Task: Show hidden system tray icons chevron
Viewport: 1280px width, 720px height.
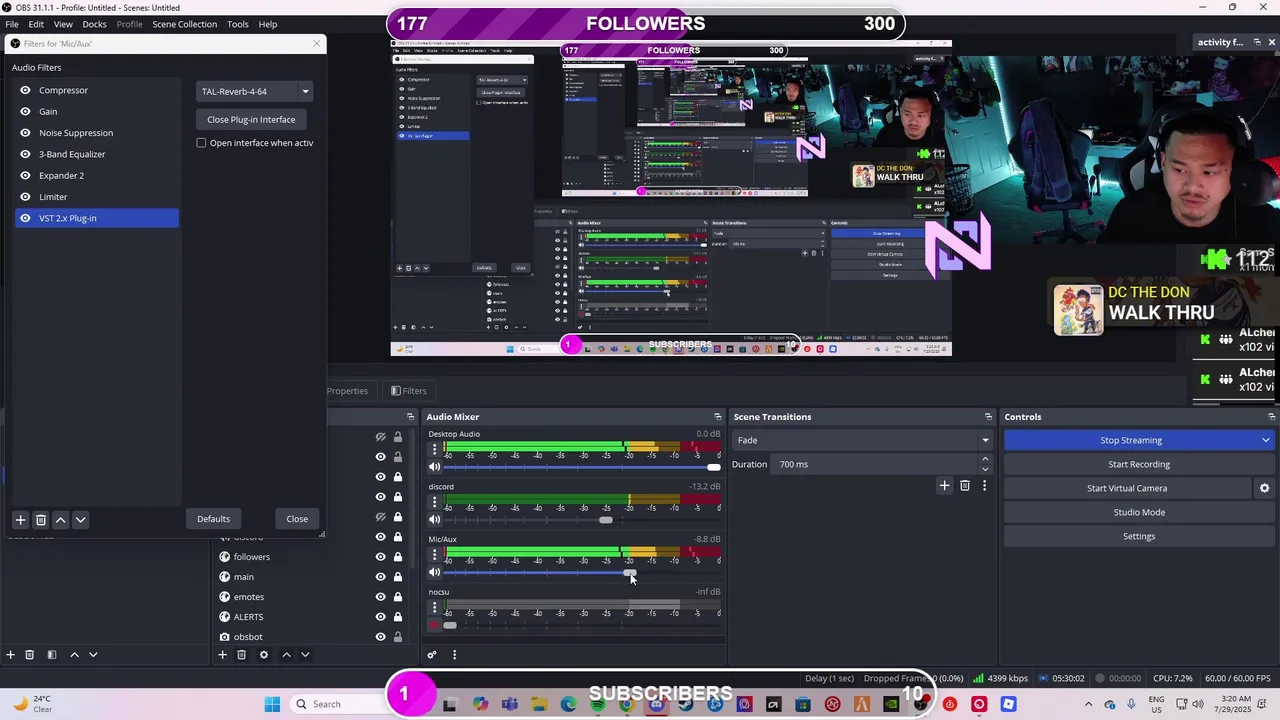Action: pyautogui.click(x=1088, y=704)
